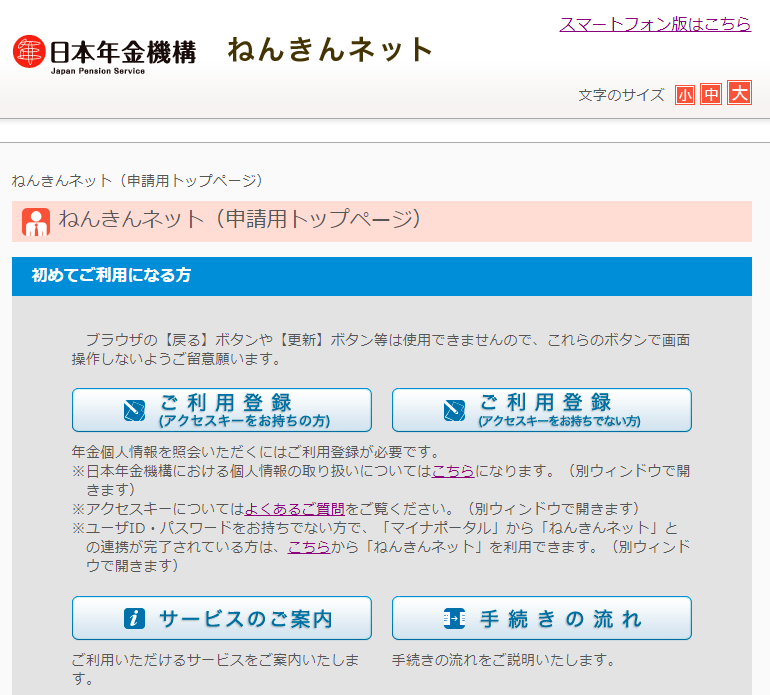Click the 手続きの流れ button

(542, 618)
